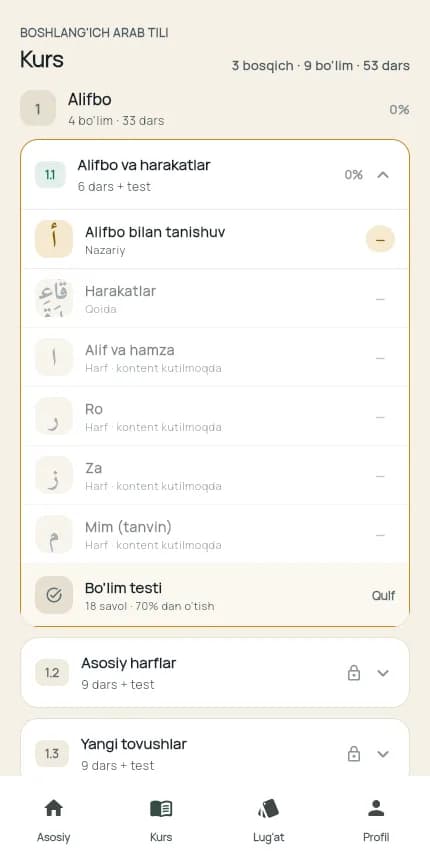Open the Asosiy home icon
The height and width of the screenshot is (860, 430).
pyautogui.click(x=53, y=808)
